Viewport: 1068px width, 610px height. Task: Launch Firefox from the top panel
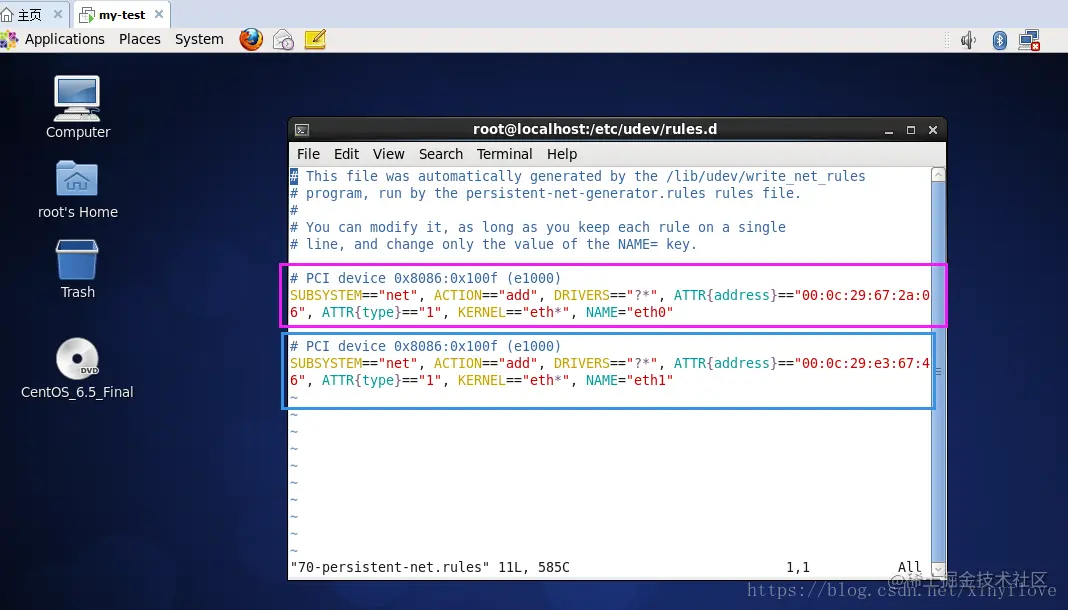pyautogui.click(x=251, y=39)
